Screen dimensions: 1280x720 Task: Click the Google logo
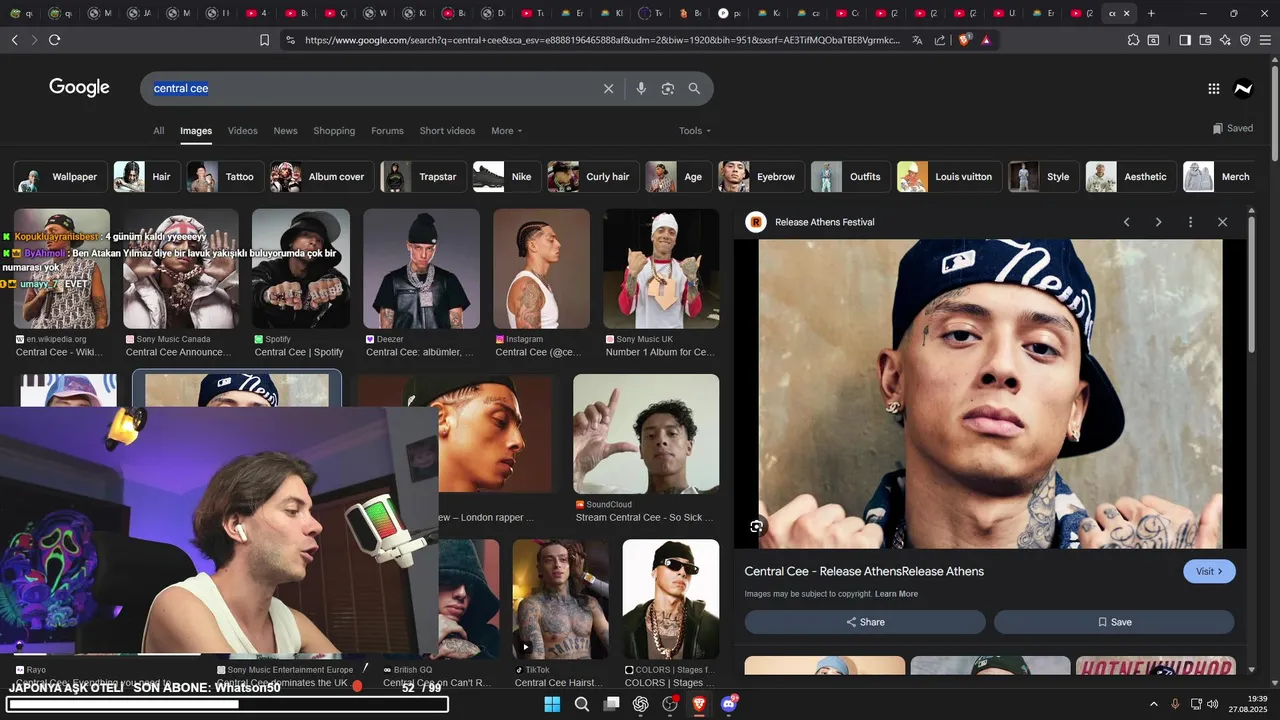79,88
